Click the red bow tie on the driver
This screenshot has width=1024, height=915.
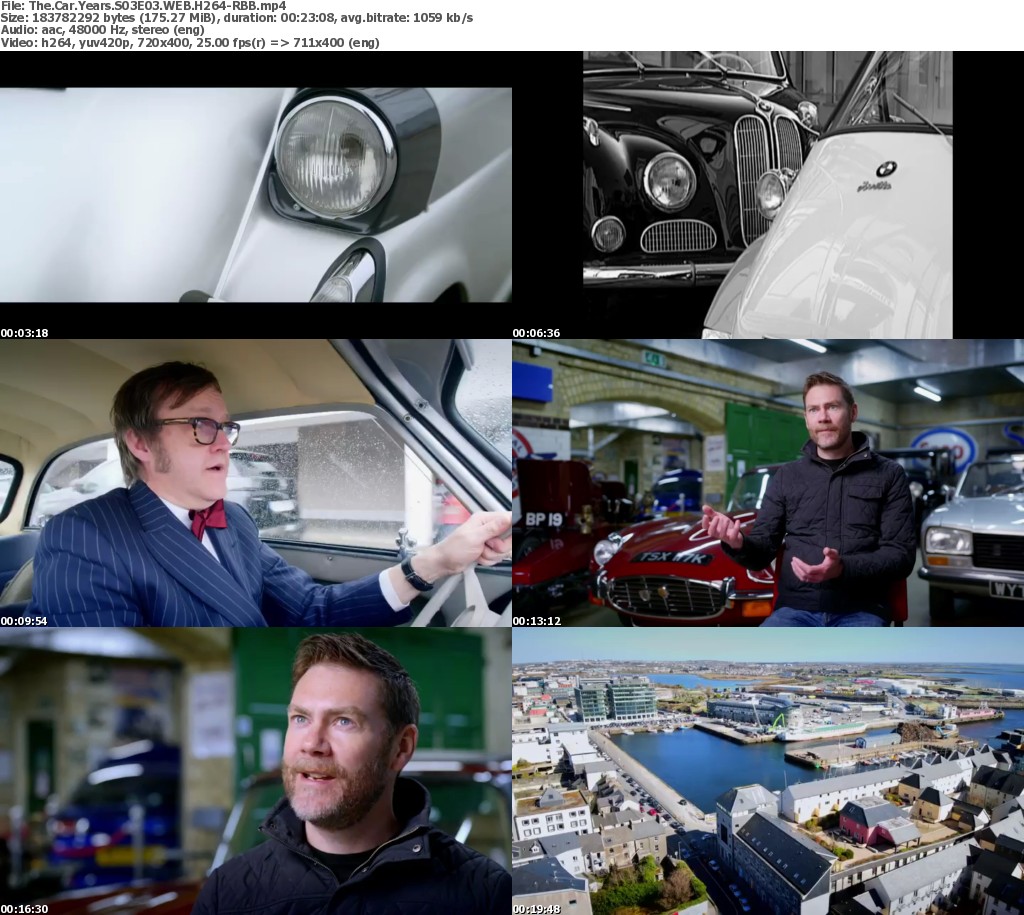point(207,518)
